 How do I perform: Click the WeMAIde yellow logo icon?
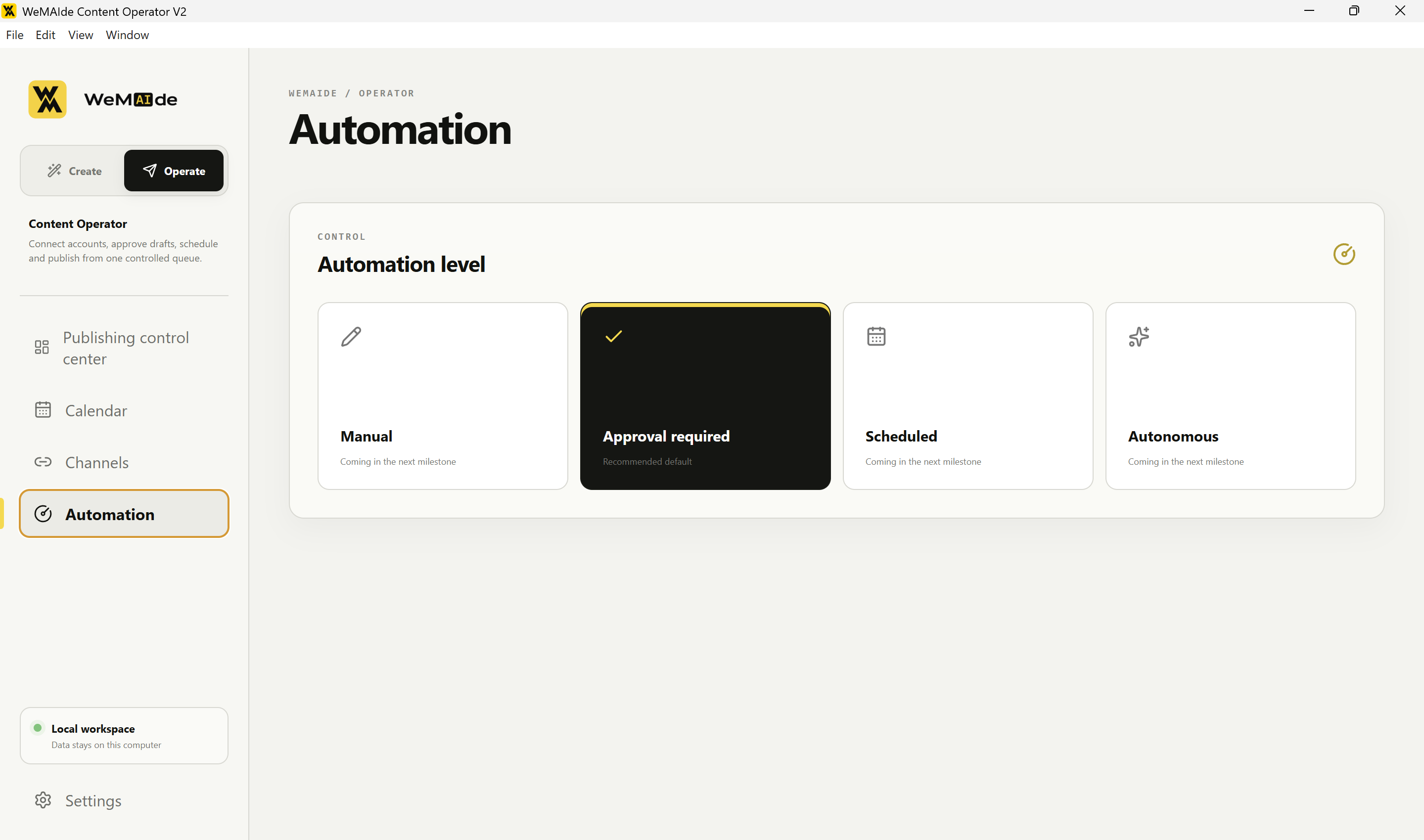[47, 99]
